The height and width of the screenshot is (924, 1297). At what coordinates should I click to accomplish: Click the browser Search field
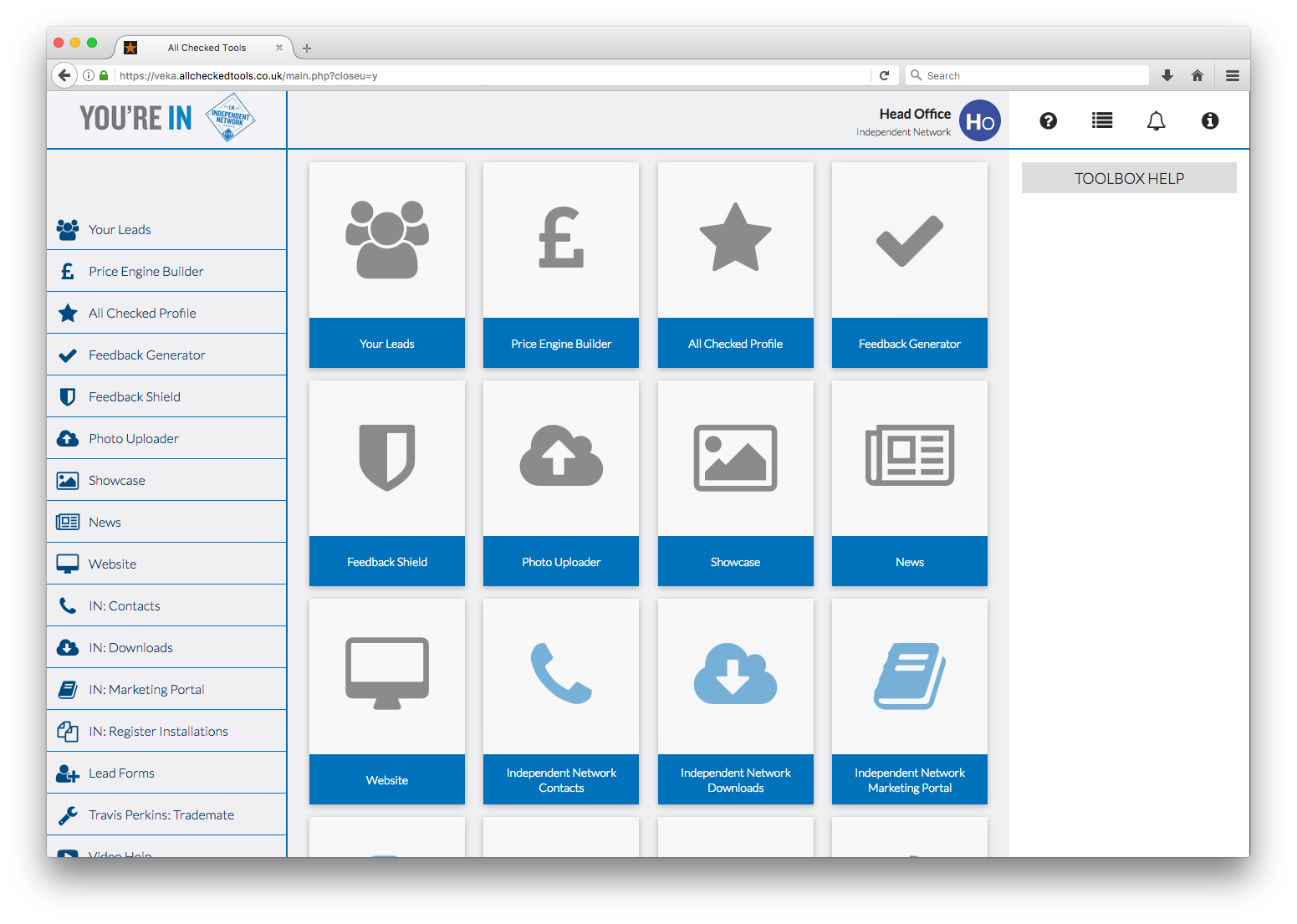tap(1029, 75)
